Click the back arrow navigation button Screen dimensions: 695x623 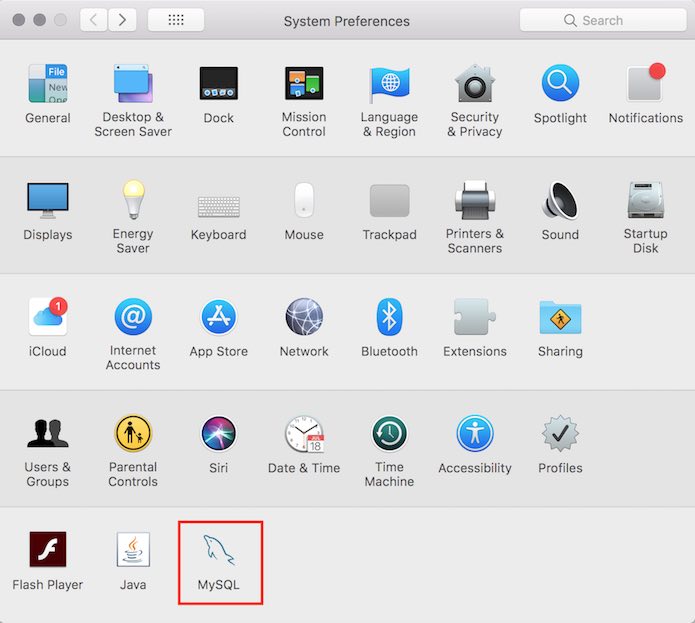(94, 20)
